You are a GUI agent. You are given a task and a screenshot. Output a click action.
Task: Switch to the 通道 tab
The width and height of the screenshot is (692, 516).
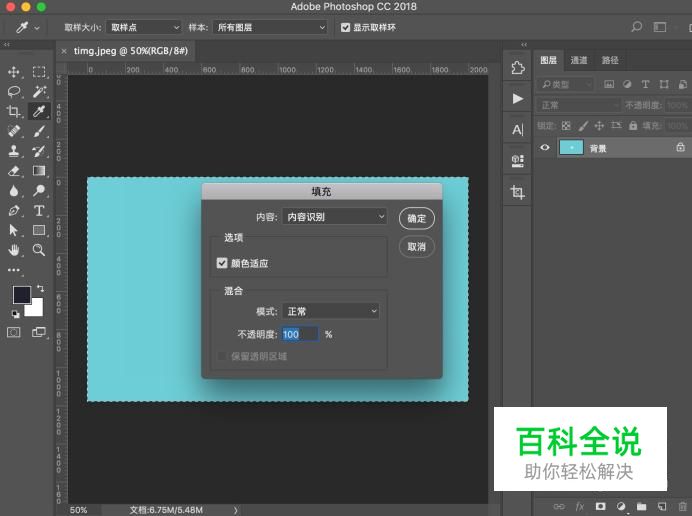579,60
